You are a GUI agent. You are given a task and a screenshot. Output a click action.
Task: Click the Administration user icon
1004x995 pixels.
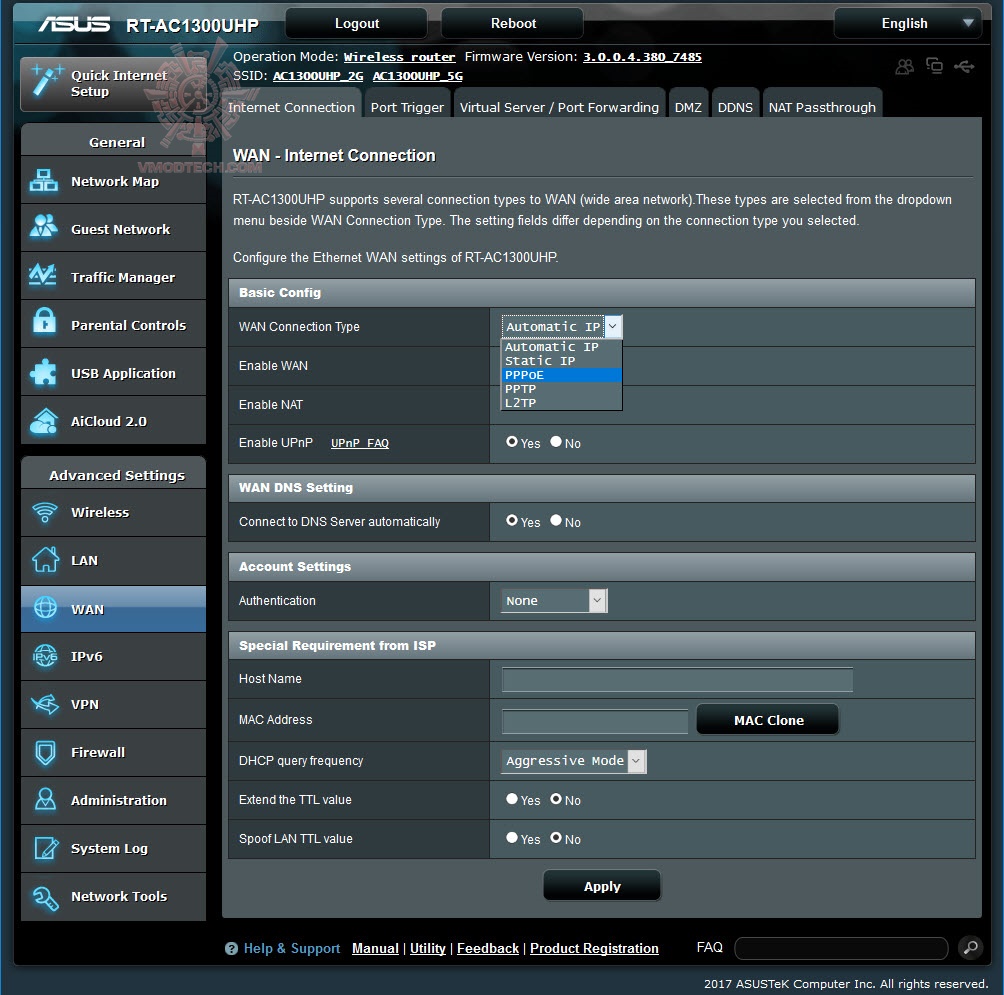click(45, 799)
